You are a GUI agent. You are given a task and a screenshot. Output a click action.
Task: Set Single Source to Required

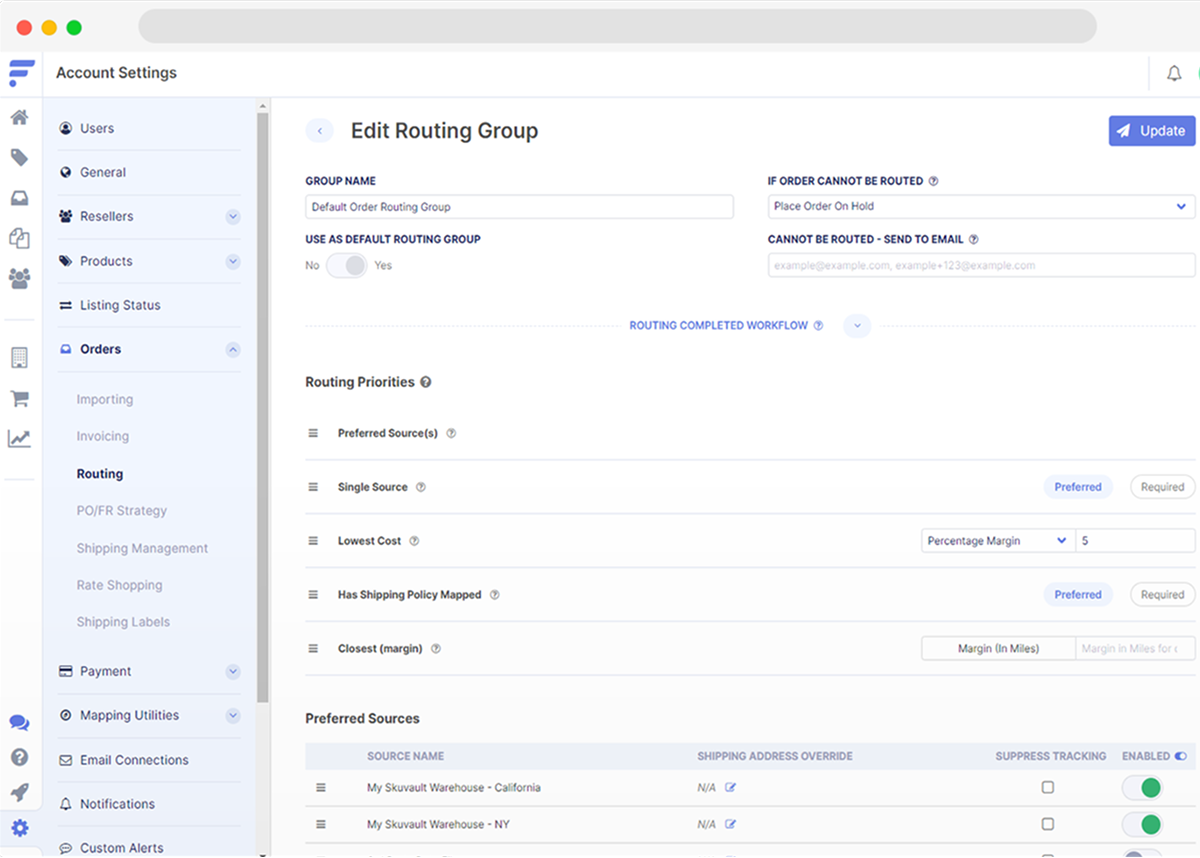[1162, 487]
